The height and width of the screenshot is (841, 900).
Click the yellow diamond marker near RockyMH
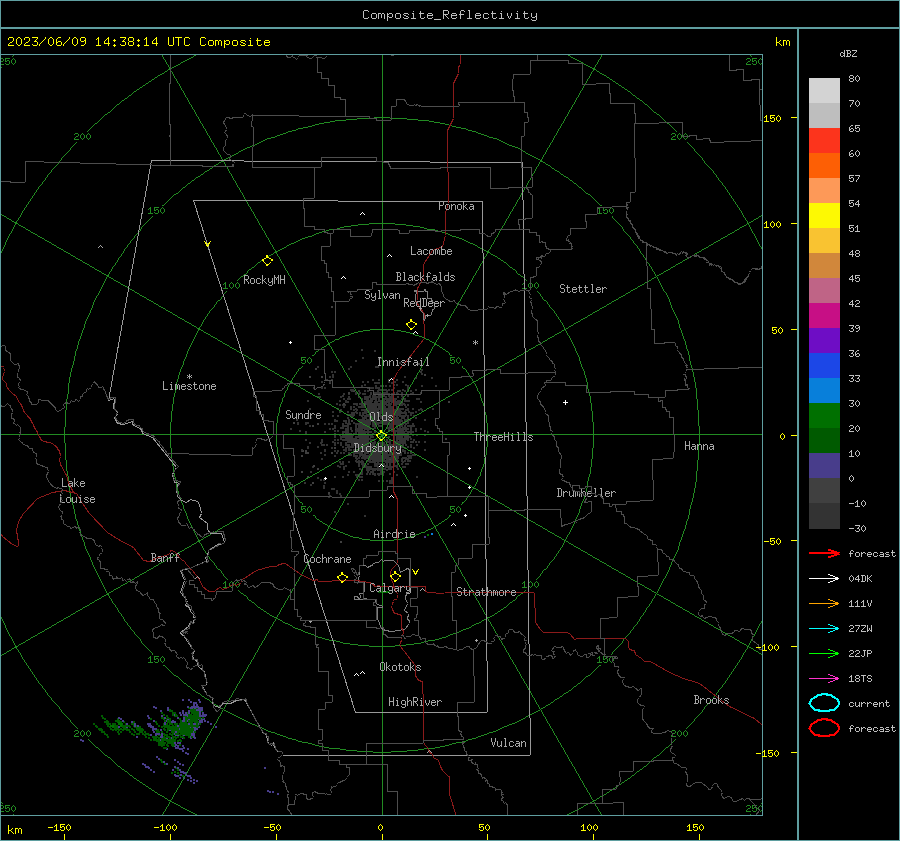(267, 261)
